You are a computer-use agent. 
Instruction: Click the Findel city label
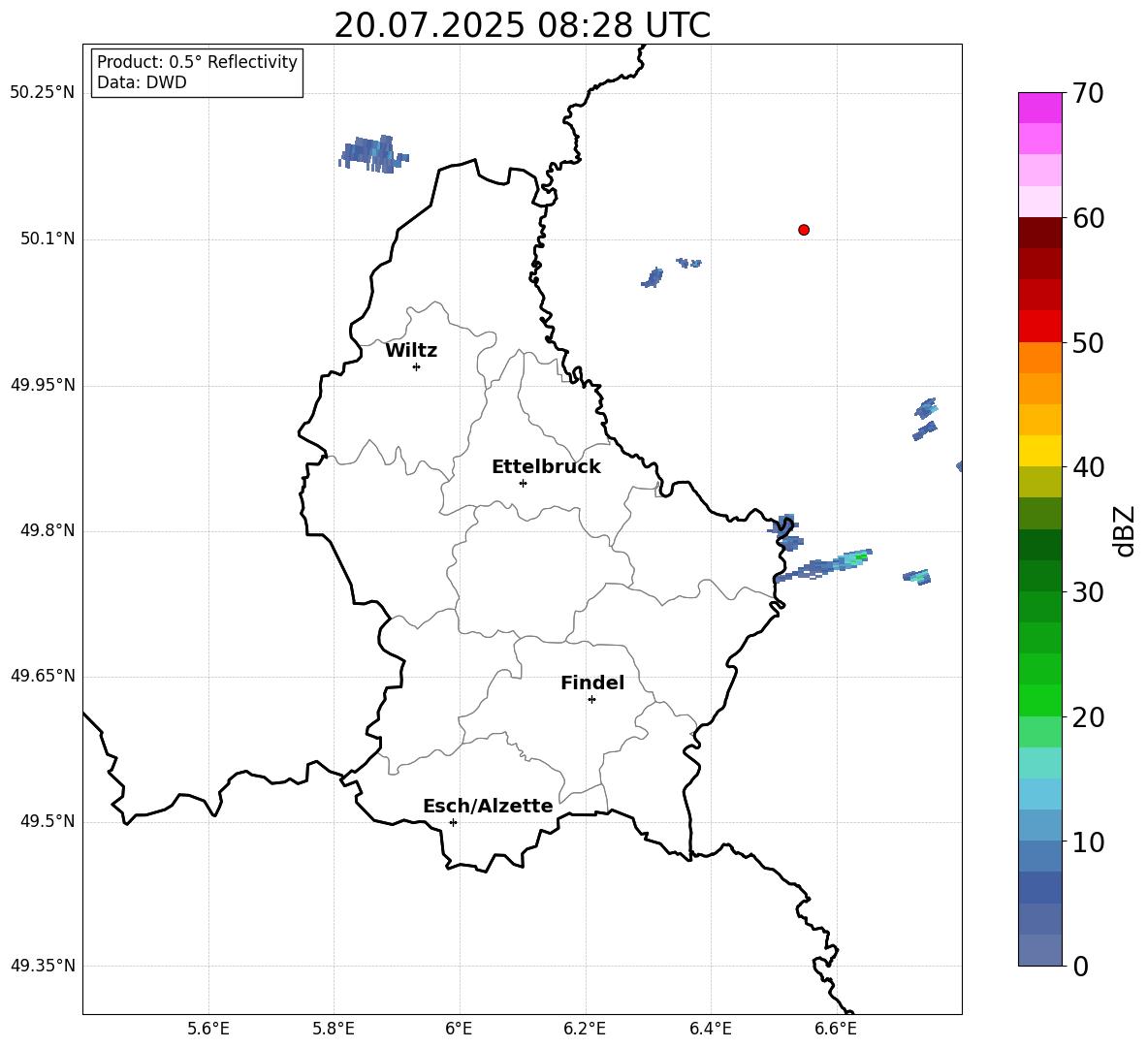point(592,683)
